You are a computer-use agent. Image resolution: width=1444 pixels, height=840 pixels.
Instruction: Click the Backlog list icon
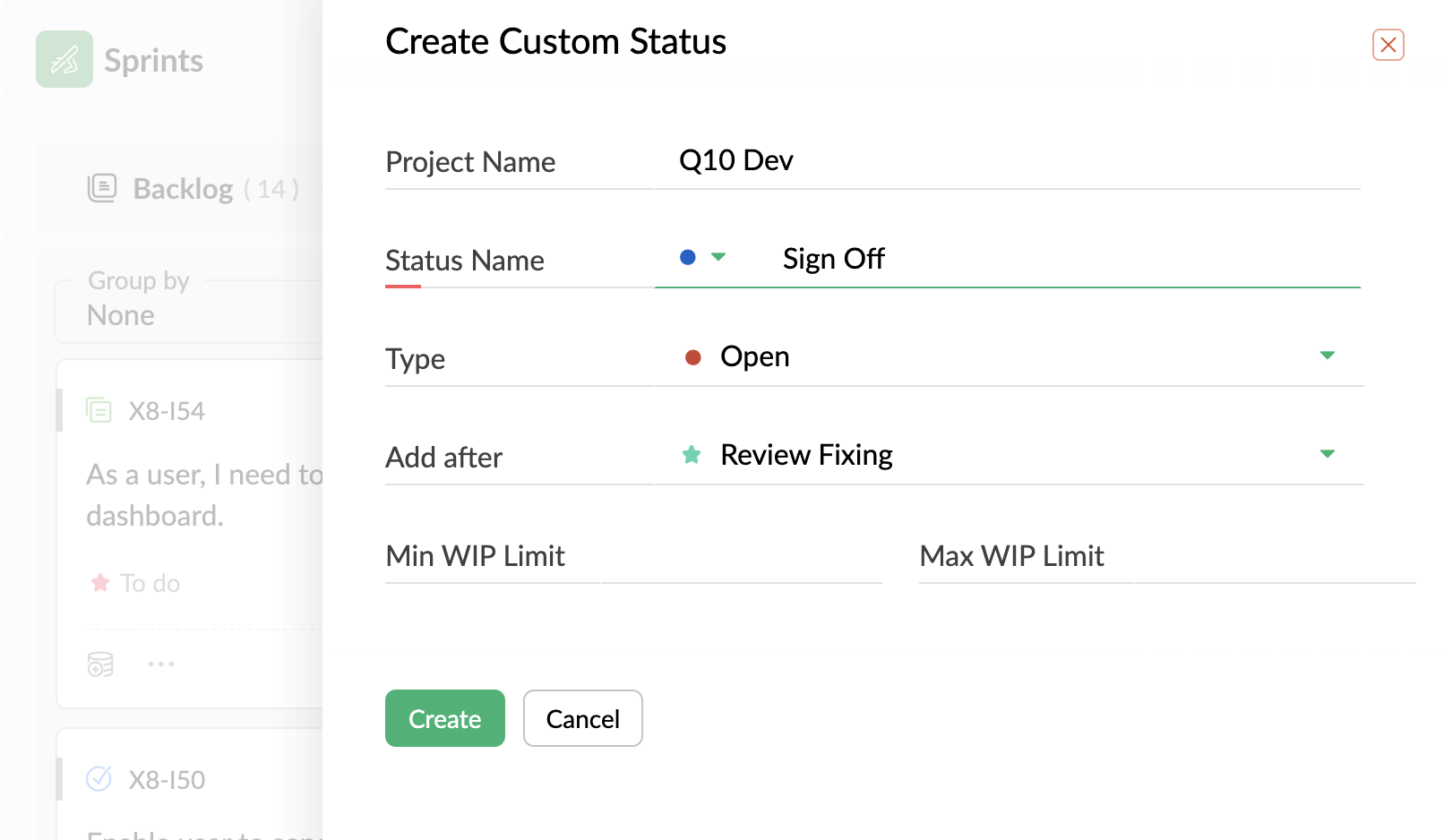coord(102,188)
